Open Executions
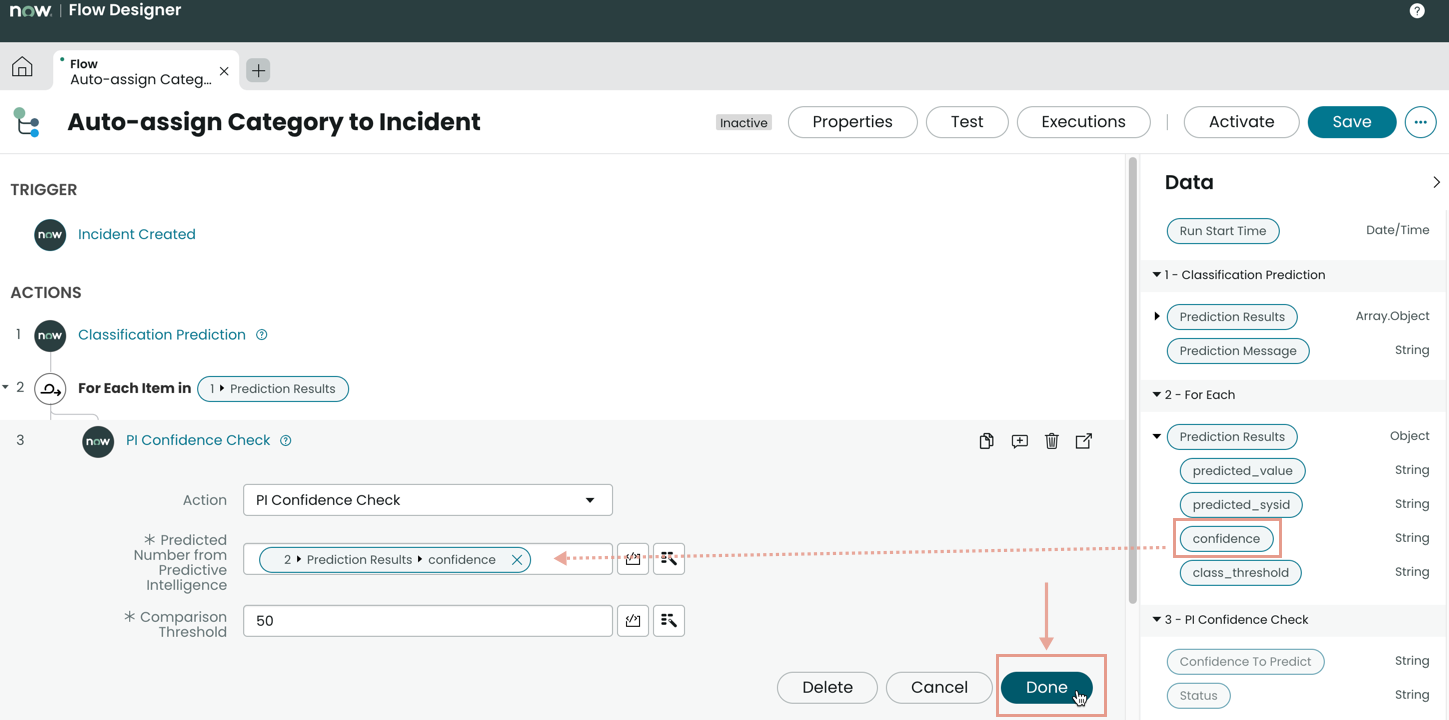This screenshot has height=720, width=1449. pyautogui.click(x=1083, y=122)
